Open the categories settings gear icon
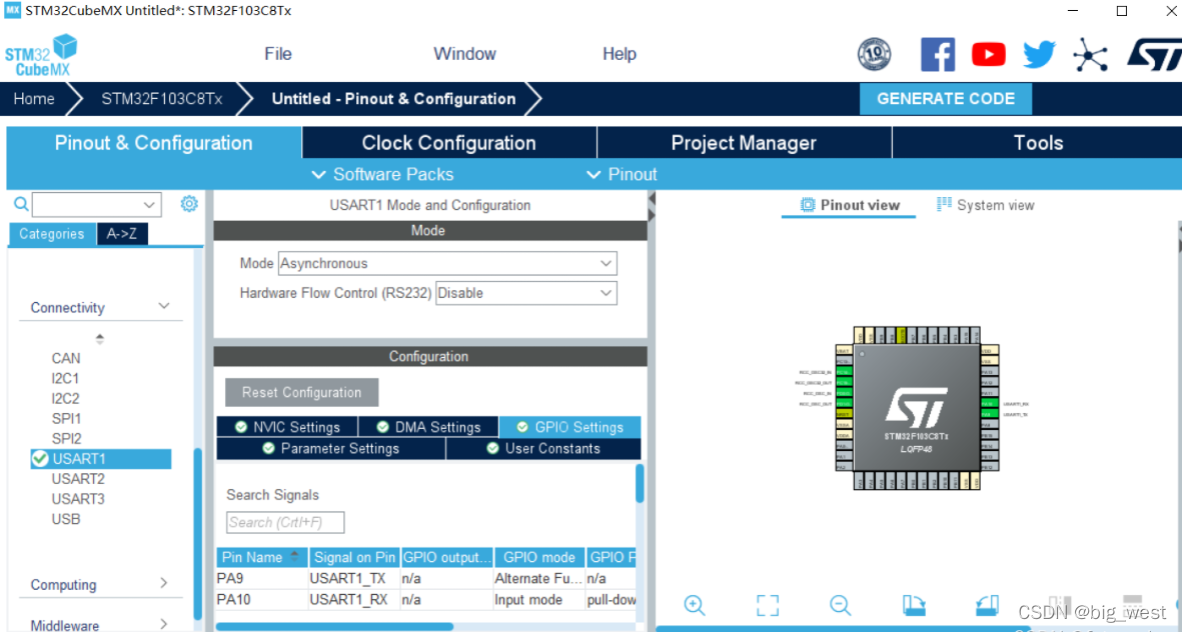The height and width of the screenshot is (632, 1182). click(x=189, y=204)
